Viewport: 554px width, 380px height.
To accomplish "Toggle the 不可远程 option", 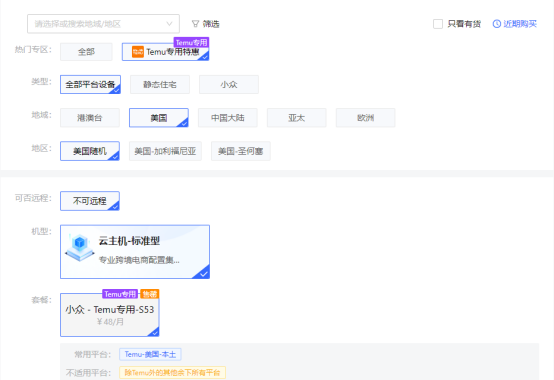I will [90, 201].
